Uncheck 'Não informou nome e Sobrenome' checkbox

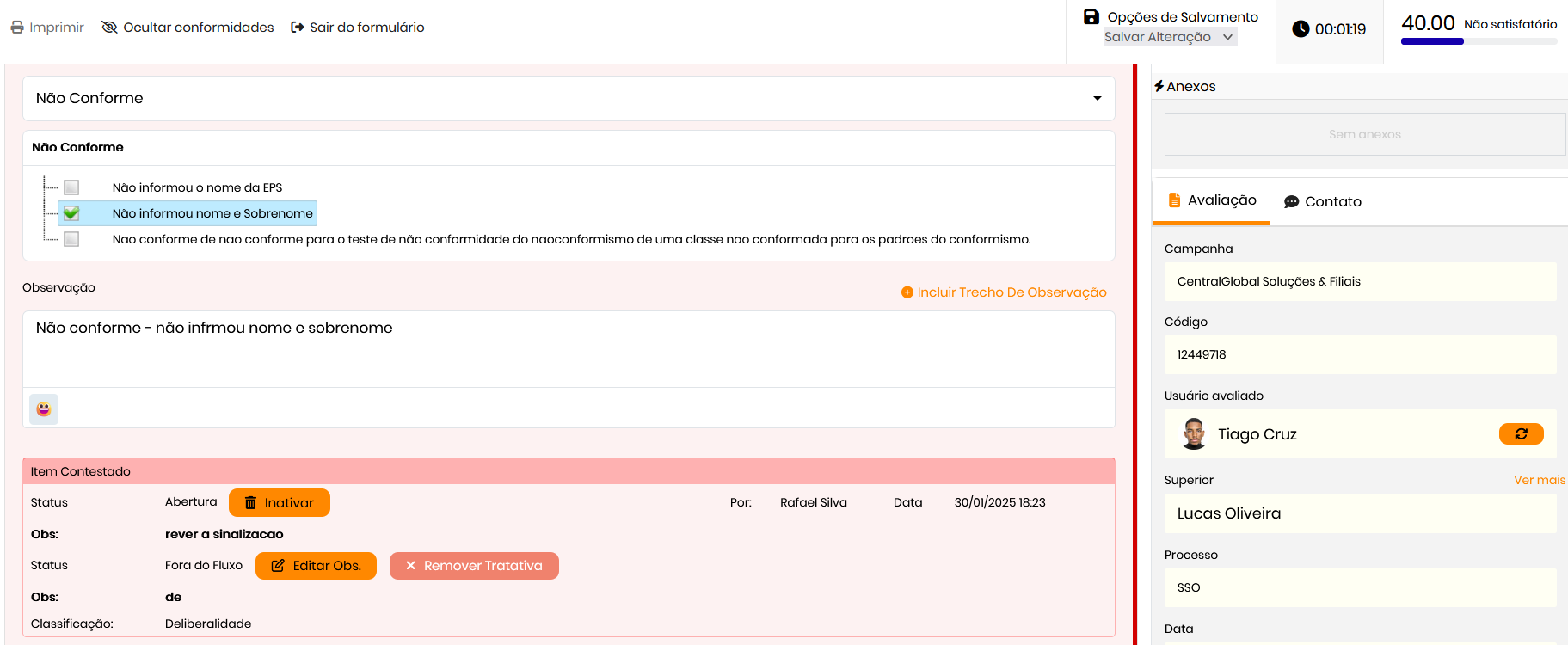pos(71,213)
